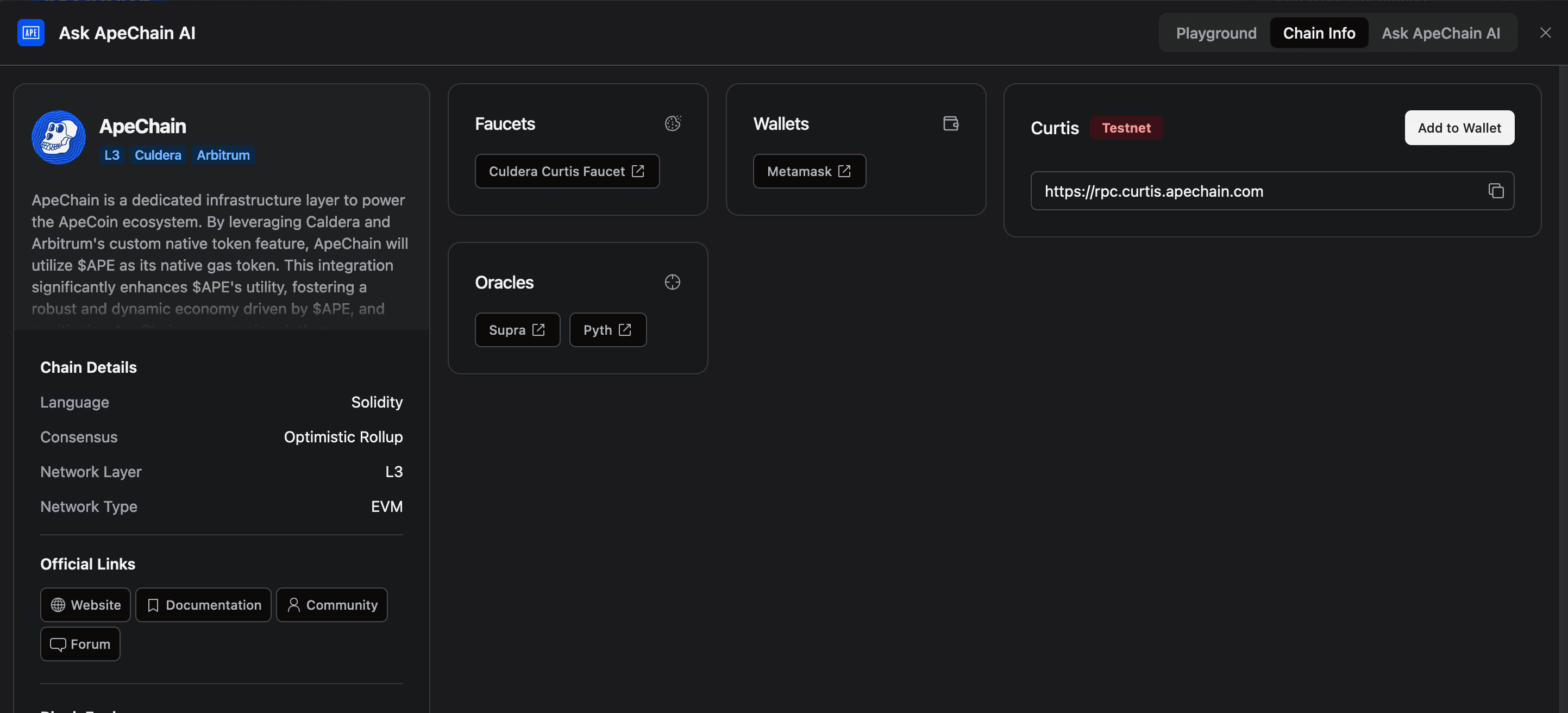The height and width of the screenshot is (713, 1568).
Task: Click the Add to Wallet button
Action: coord(1459,128)
